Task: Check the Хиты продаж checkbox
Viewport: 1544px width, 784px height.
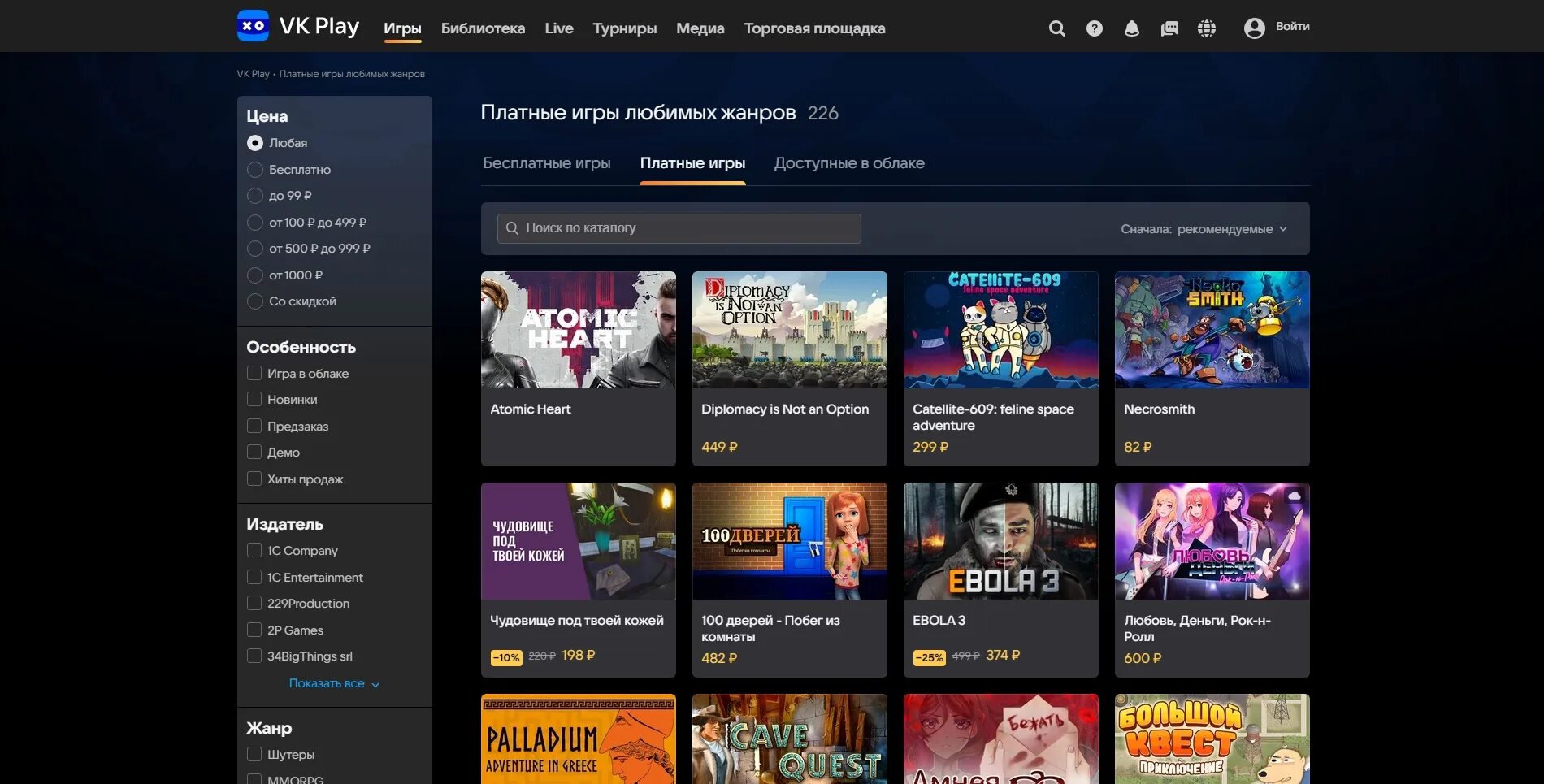Action: point(254,479)
